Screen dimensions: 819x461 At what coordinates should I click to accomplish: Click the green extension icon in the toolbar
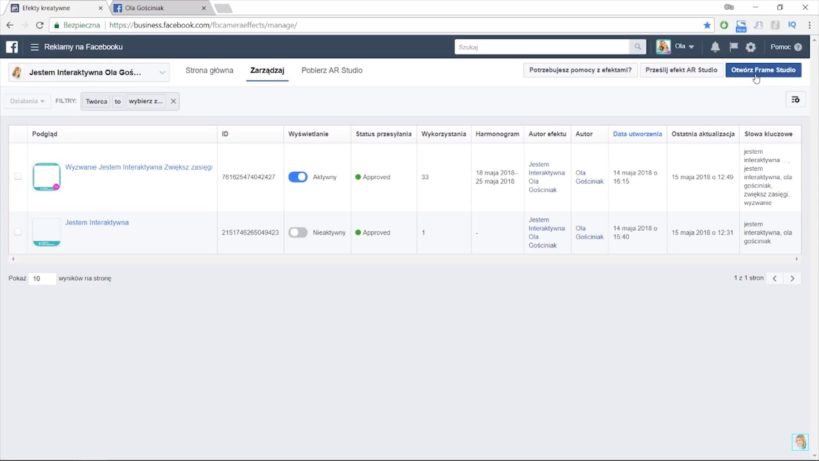click(x=724, y=25)
